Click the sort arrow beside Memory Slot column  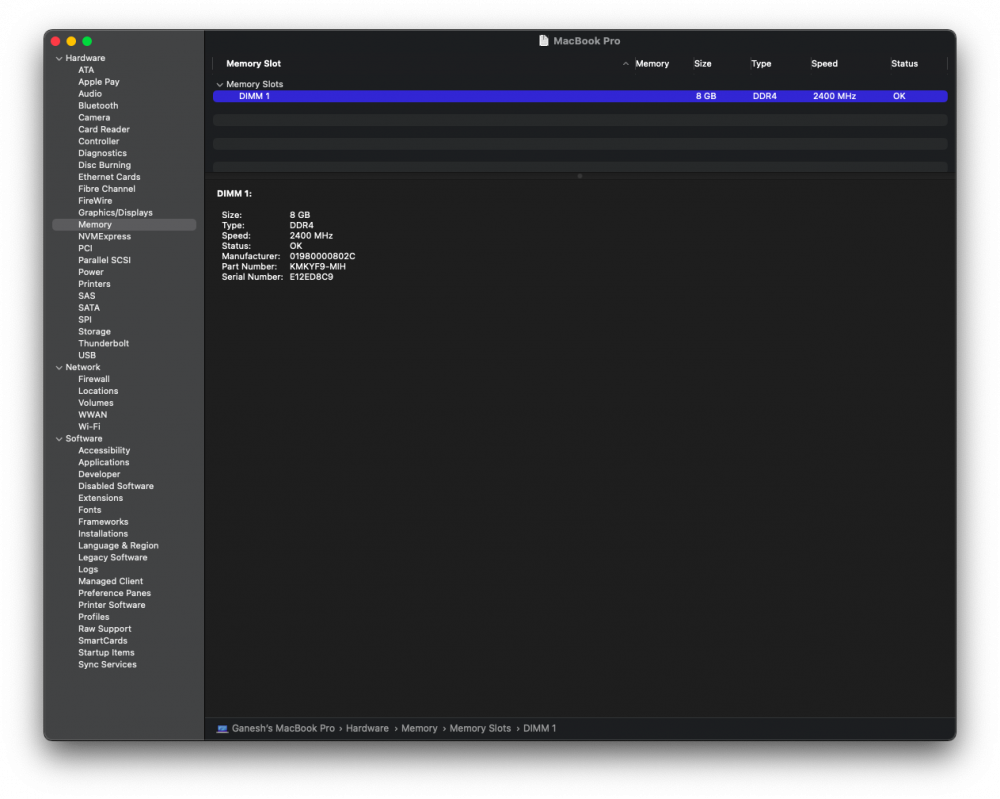(x=625, y=64)
